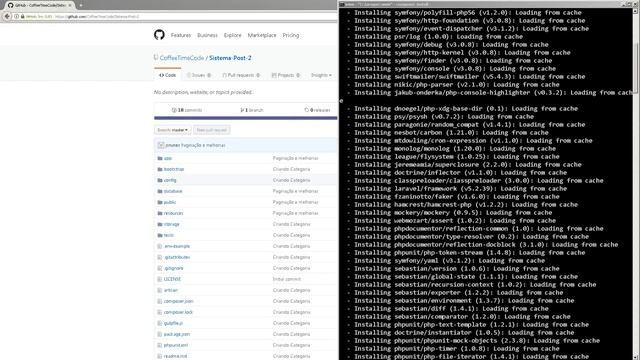The width and height of the screenshot is (640, 360).
Task: Switch to the Projects tab
Action: click(x=286, y=75)
